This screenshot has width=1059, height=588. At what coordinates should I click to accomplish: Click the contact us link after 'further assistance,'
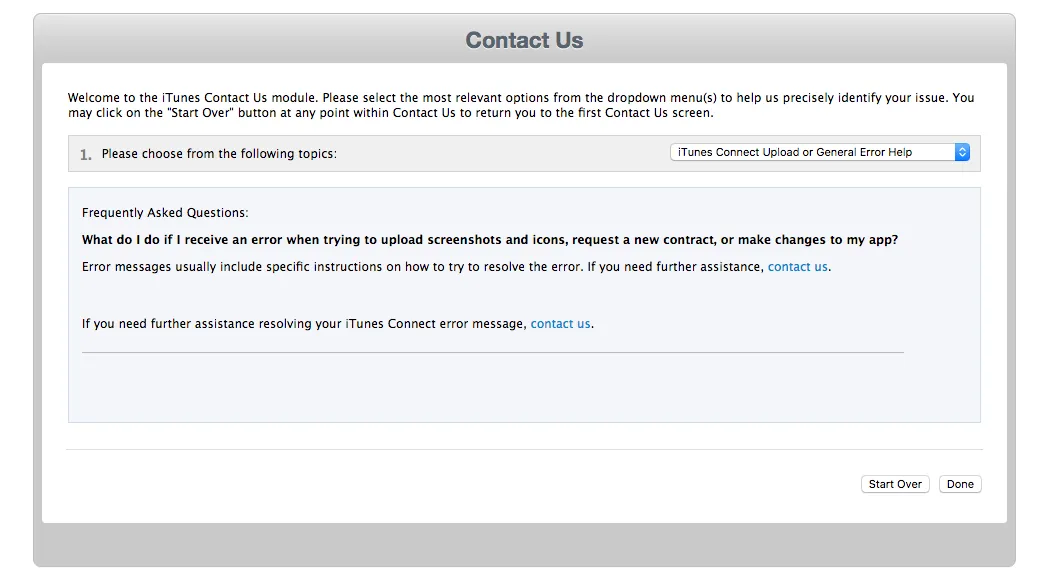[x=797, y=267]
